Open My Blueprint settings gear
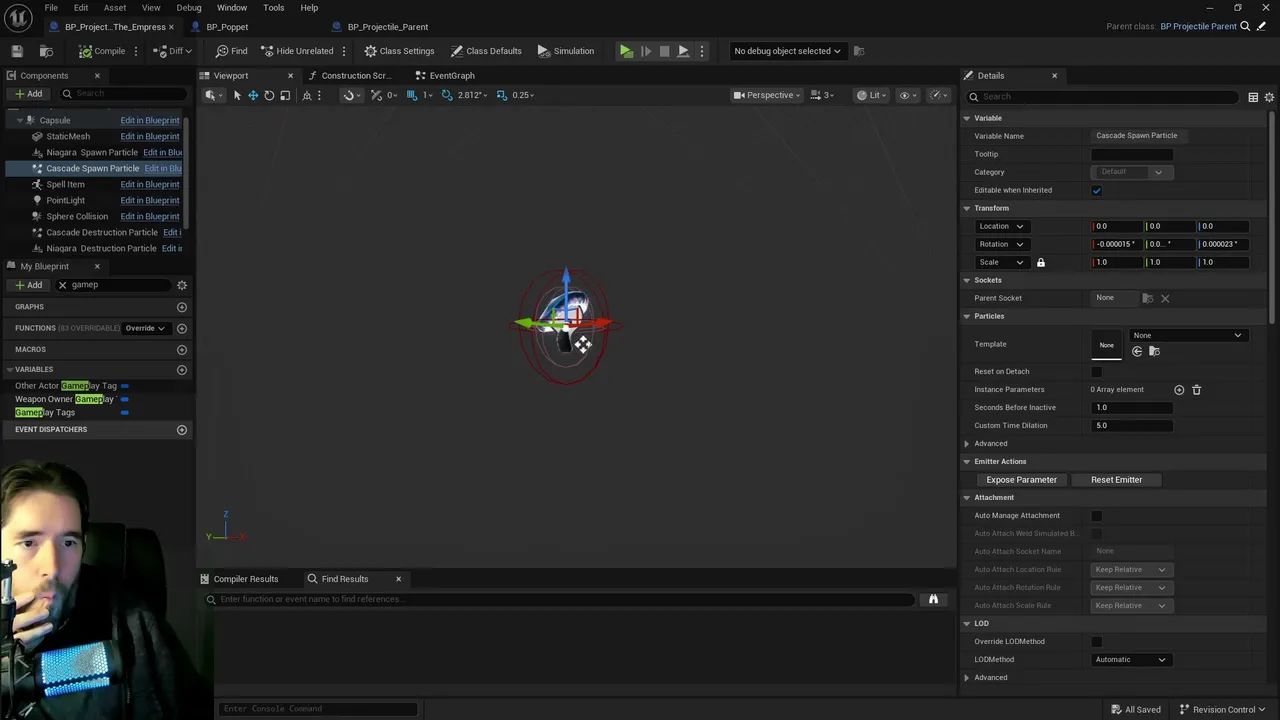The width and height of the screenshot is (1280, 720). coord(182,285)
